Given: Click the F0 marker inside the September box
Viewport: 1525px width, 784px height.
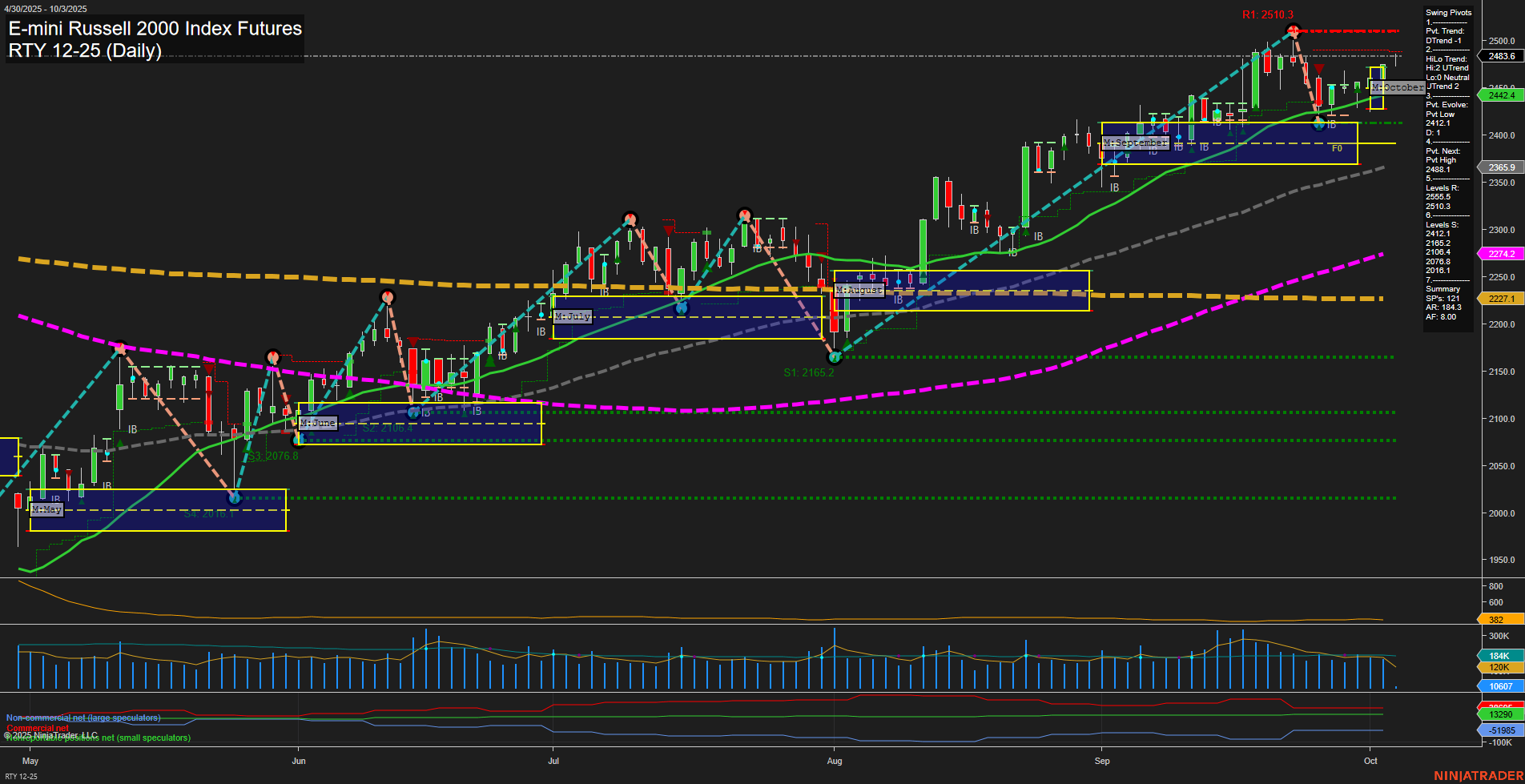Looking at the screenshot, I should [x=1337, y=148].
